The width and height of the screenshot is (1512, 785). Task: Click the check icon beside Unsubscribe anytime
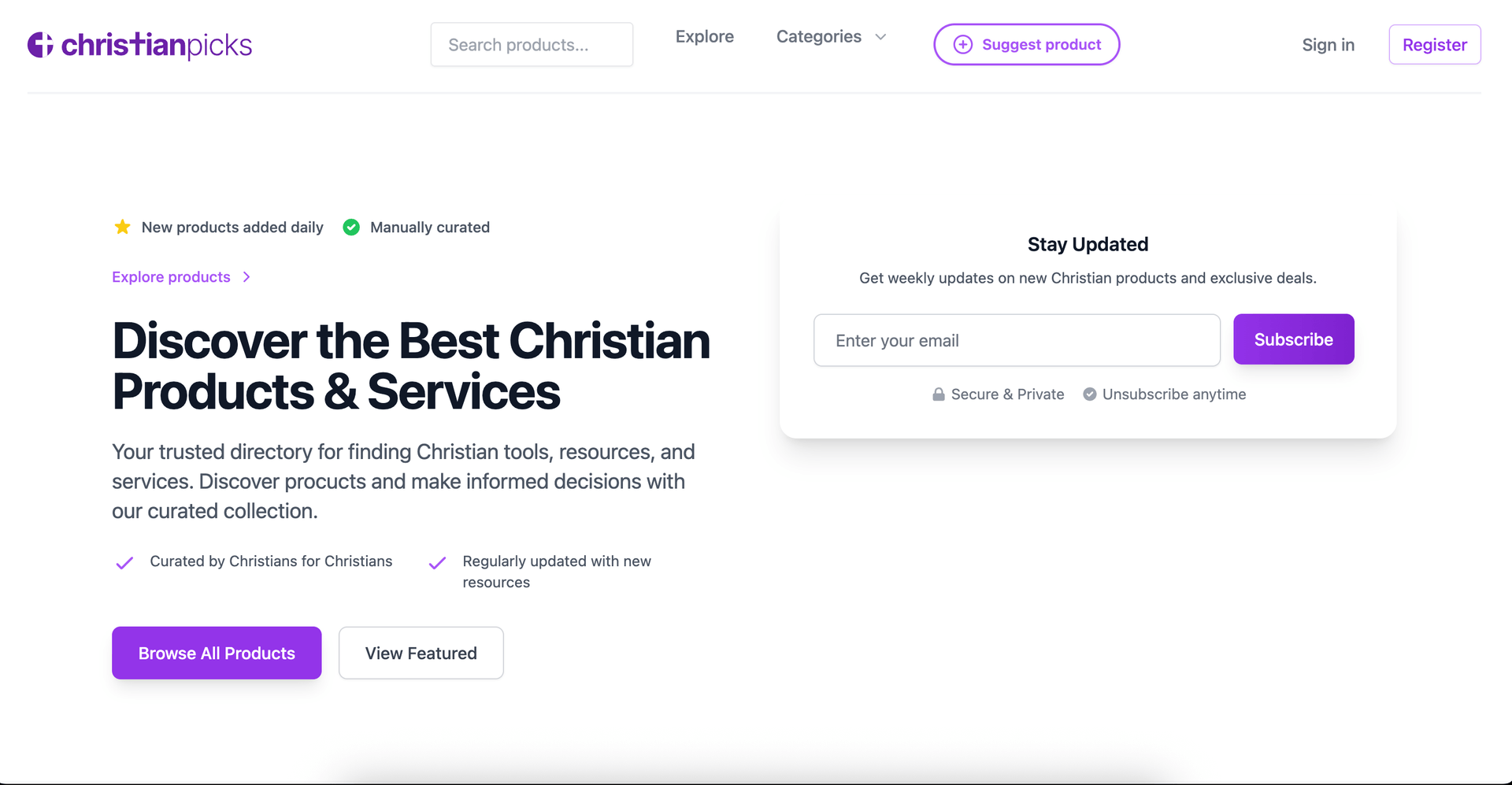tap(1089, 394)
